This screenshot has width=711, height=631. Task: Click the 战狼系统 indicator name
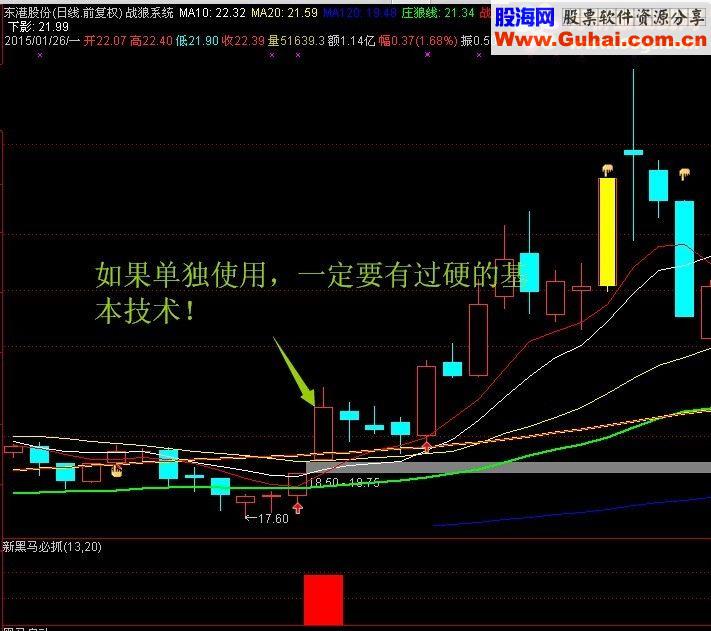click(x=149, y=13)
